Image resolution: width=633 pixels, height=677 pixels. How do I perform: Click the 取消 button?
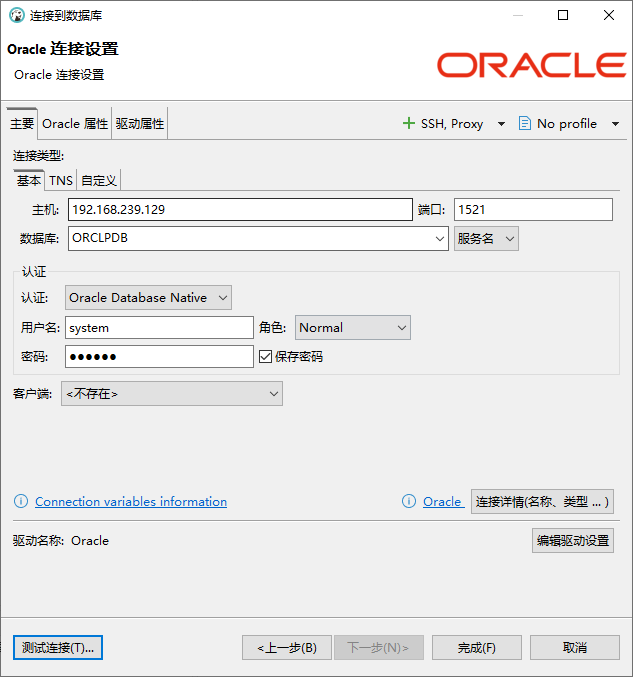575,647
